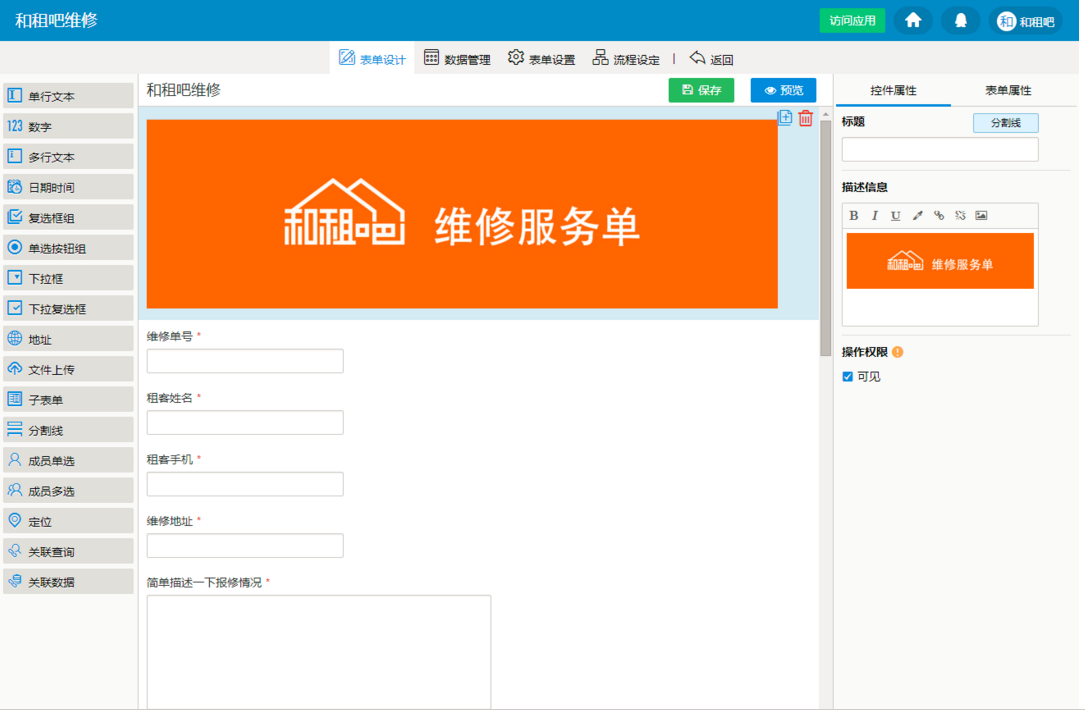Open notifications bell icon
This screenshot has width=1085, height=710.
pos(960,21)
